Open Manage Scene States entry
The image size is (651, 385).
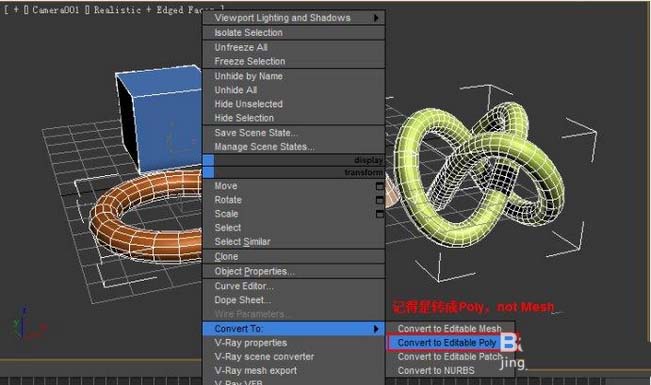click(x=294, y=147)
